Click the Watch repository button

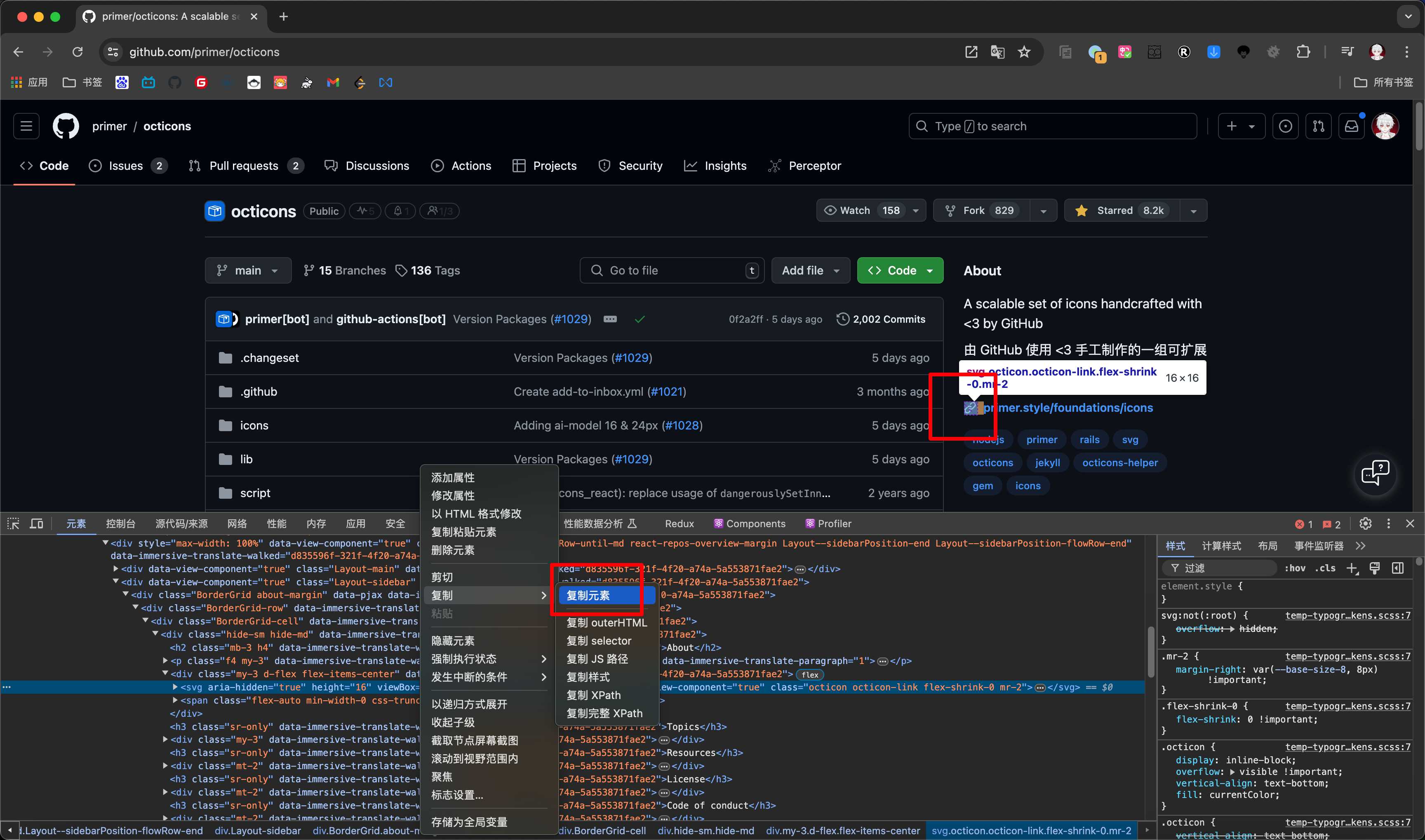[855, 211]
